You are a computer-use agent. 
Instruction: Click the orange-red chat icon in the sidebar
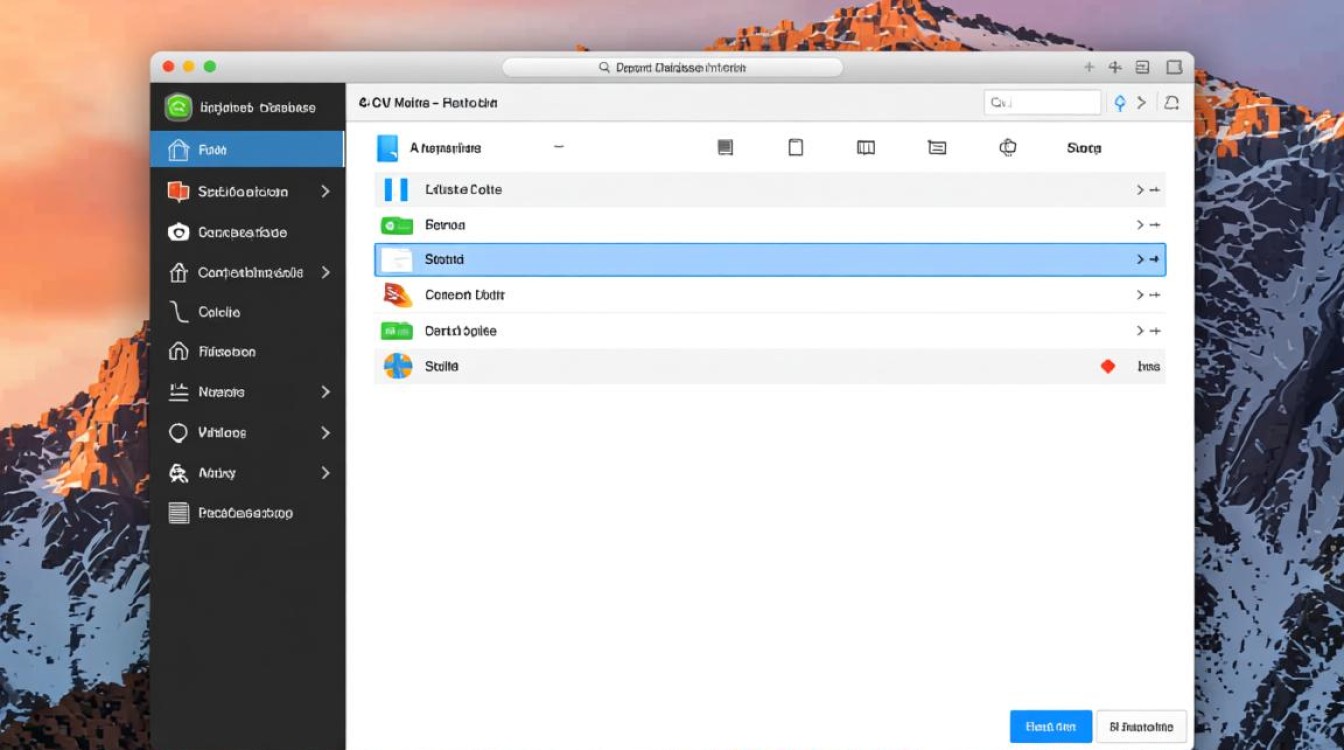click(x=178, y=191)
